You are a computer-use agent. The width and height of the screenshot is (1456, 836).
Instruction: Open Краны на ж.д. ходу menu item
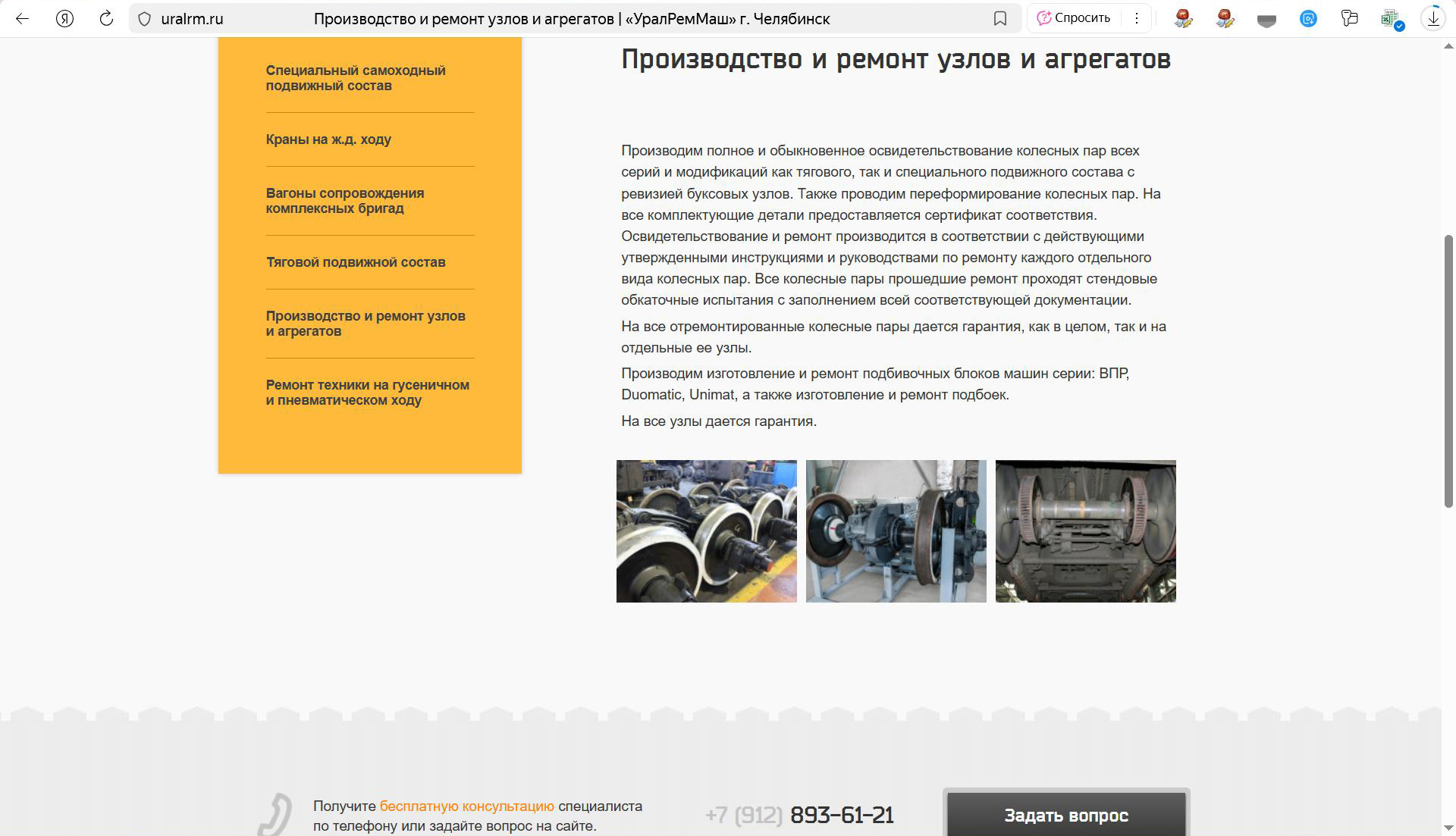(328, 139)
